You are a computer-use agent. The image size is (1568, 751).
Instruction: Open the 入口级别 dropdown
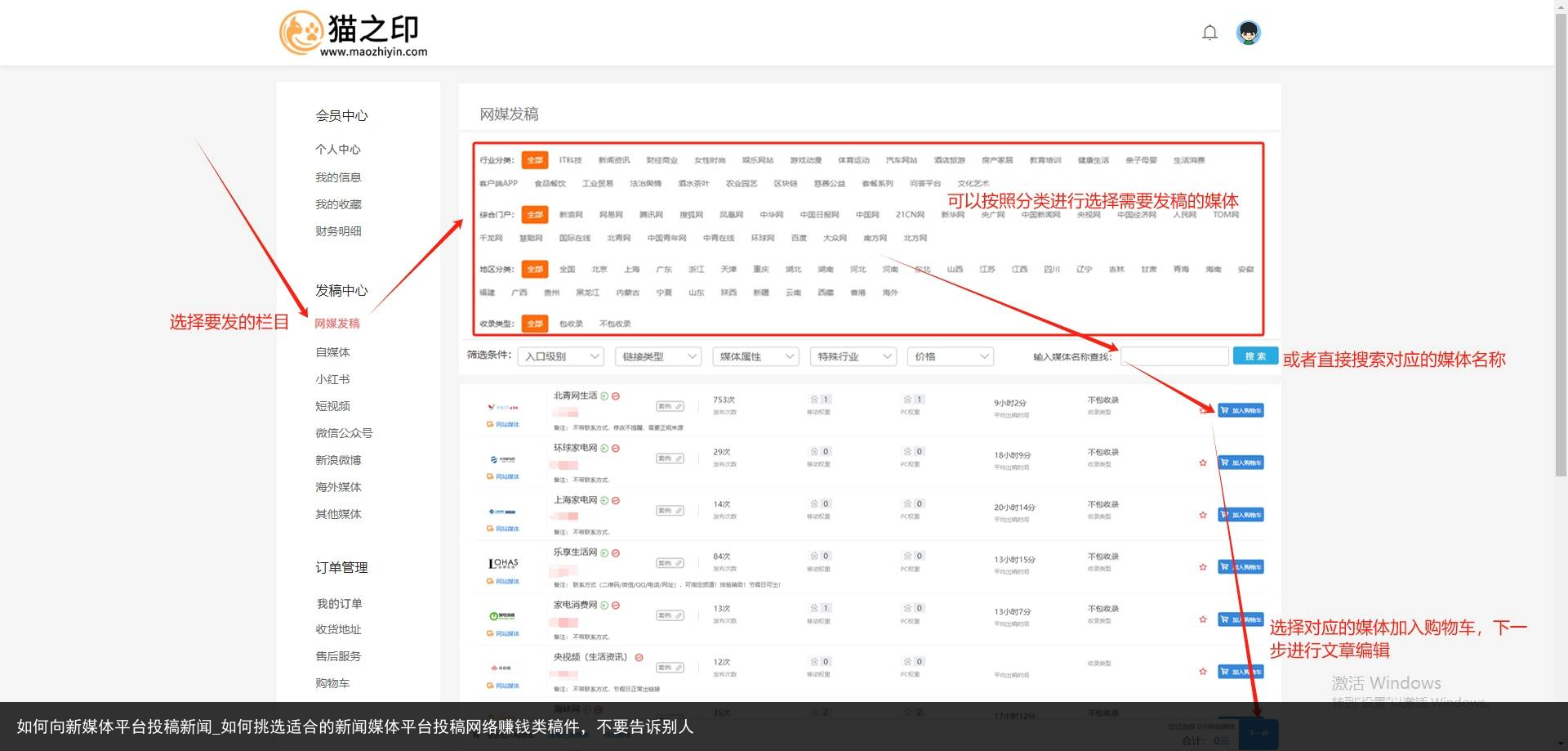562,356
